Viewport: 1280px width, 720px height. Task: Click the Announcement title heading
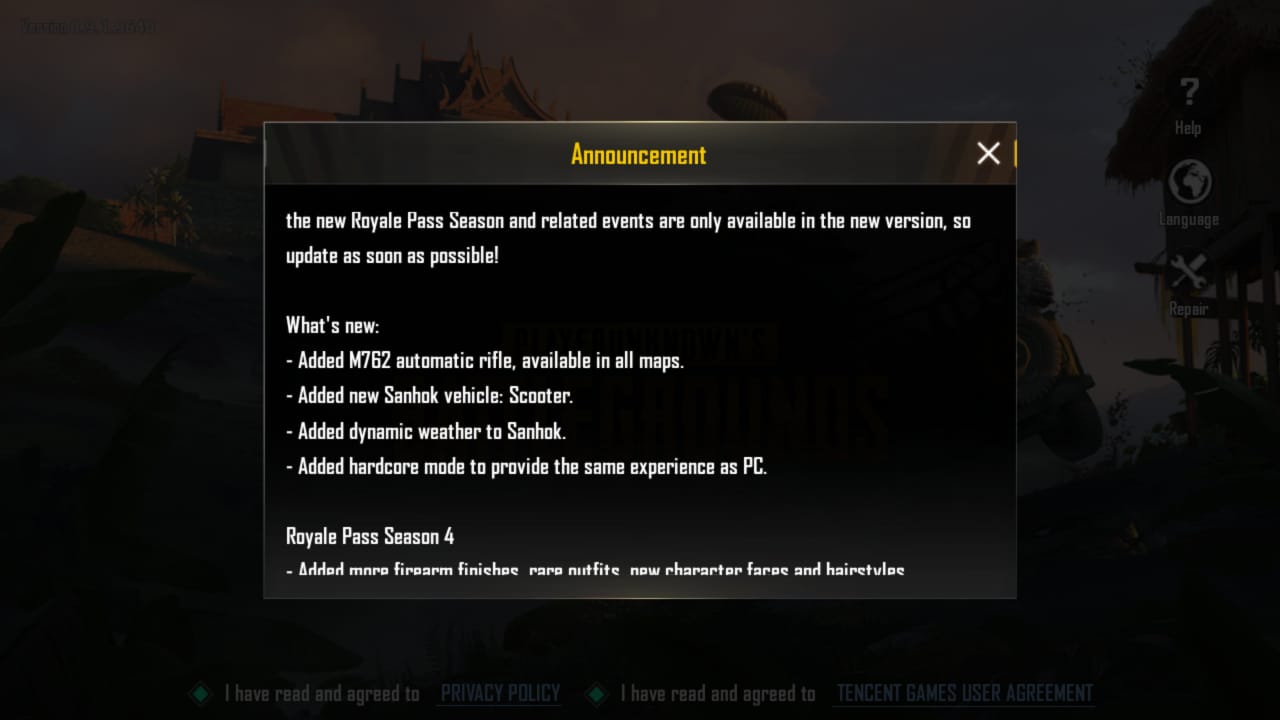click(x=638, y=154)
